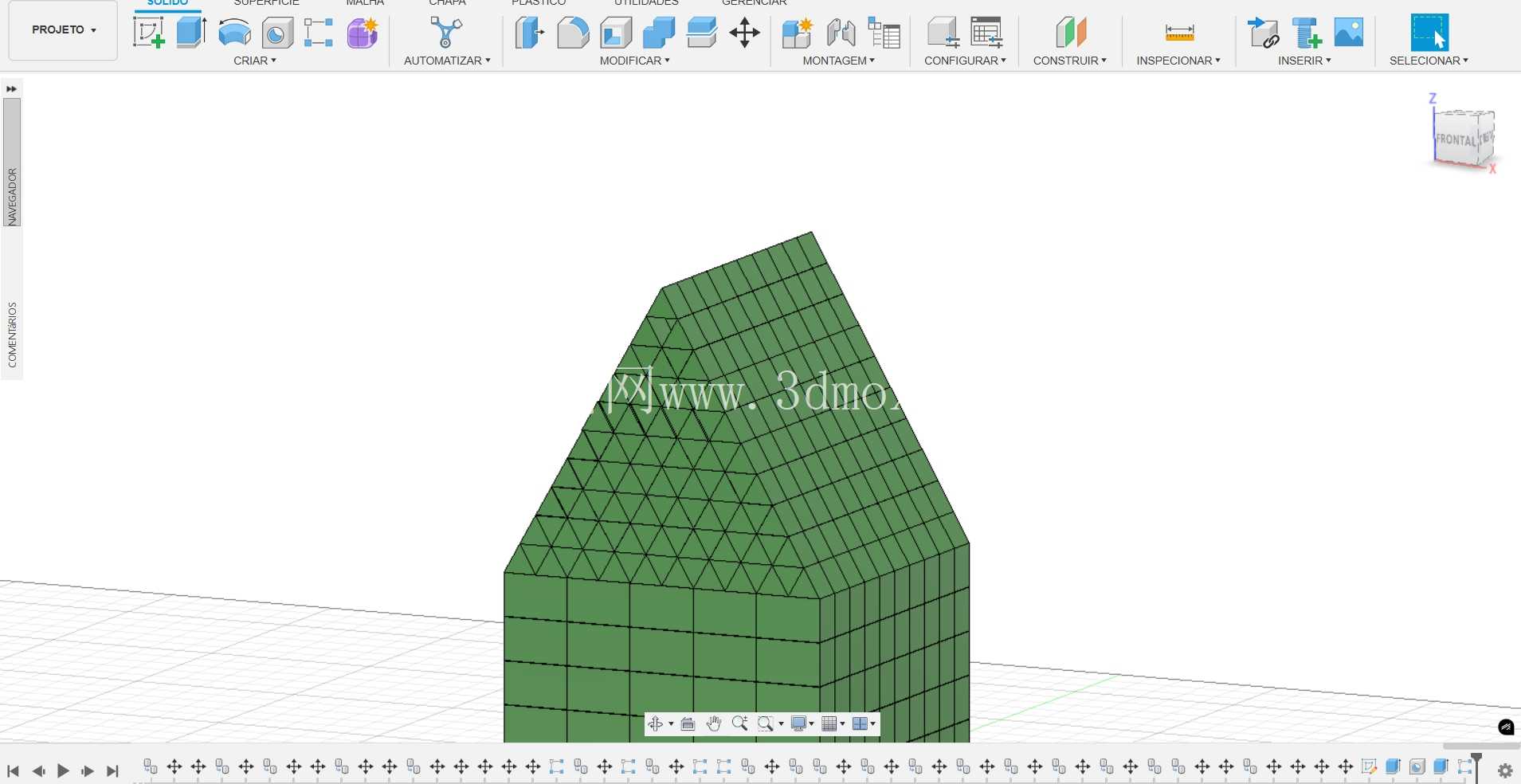Select the Extrude tool in the CRIAR group

coord(191,33)
